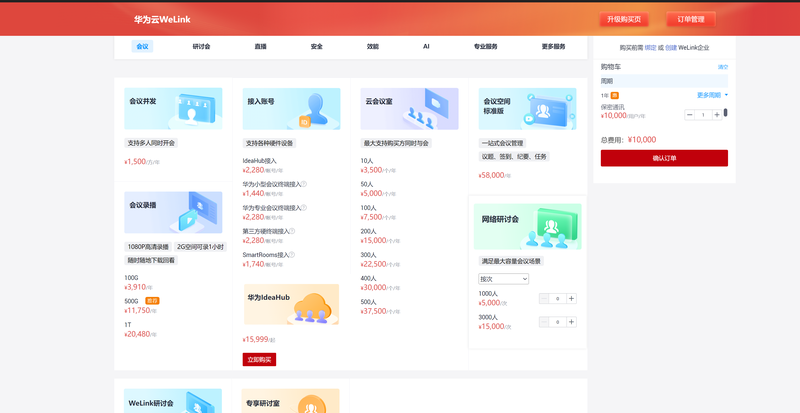Click the 订单管理 button

pos(691,19)
